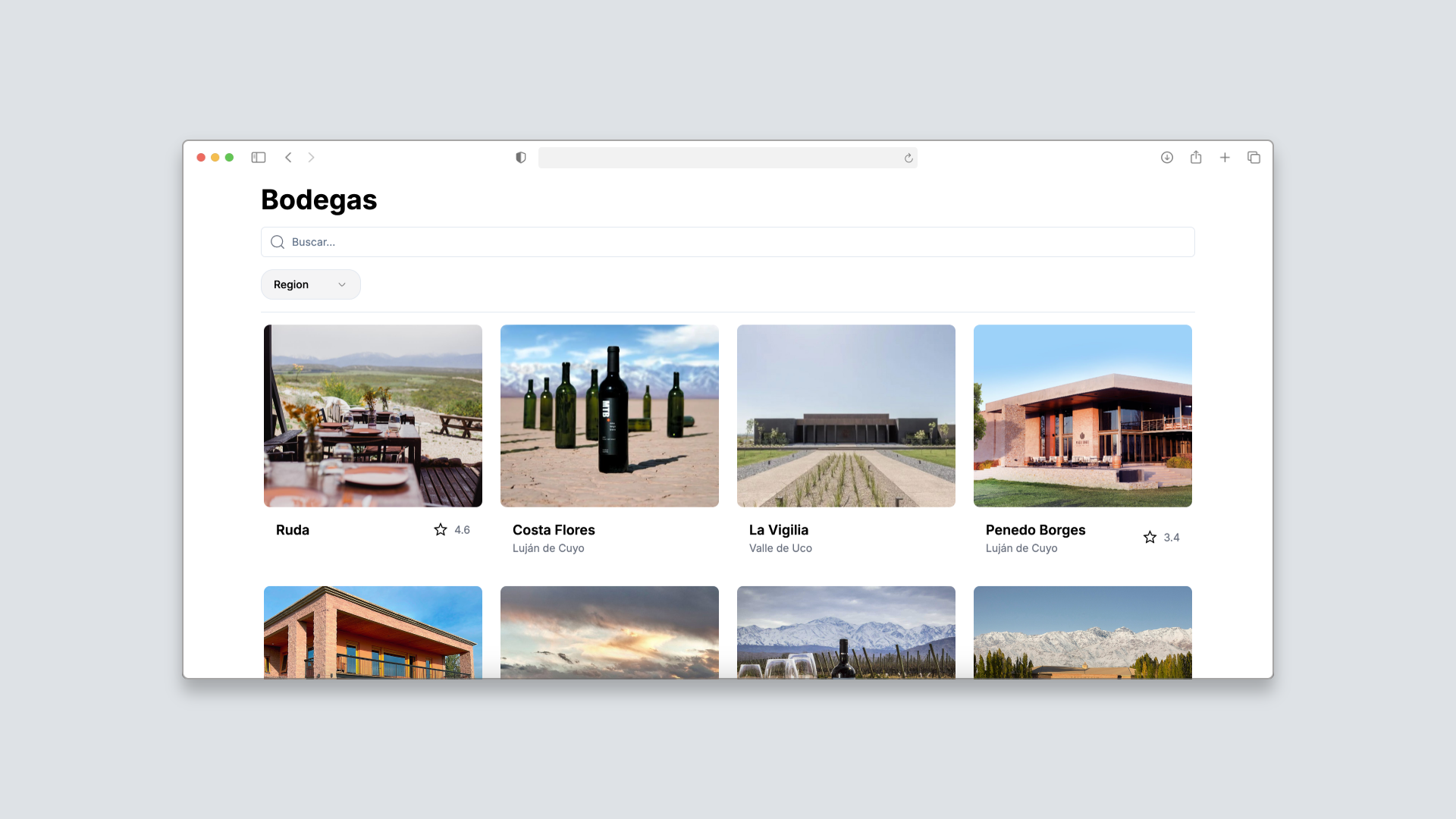The width and height of the screenshot is (1456, 819).
Task: Click the Bodegas page heading
Action: click(318, 199)
